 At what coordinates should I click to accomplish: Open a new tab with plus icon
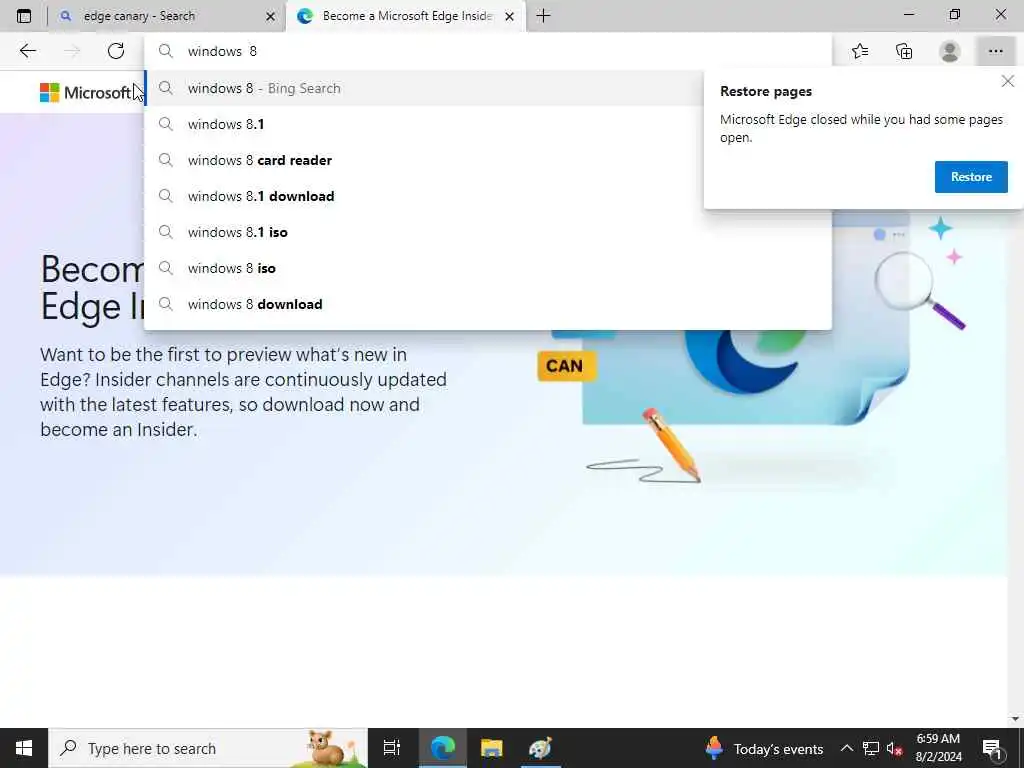click(543, 16)
